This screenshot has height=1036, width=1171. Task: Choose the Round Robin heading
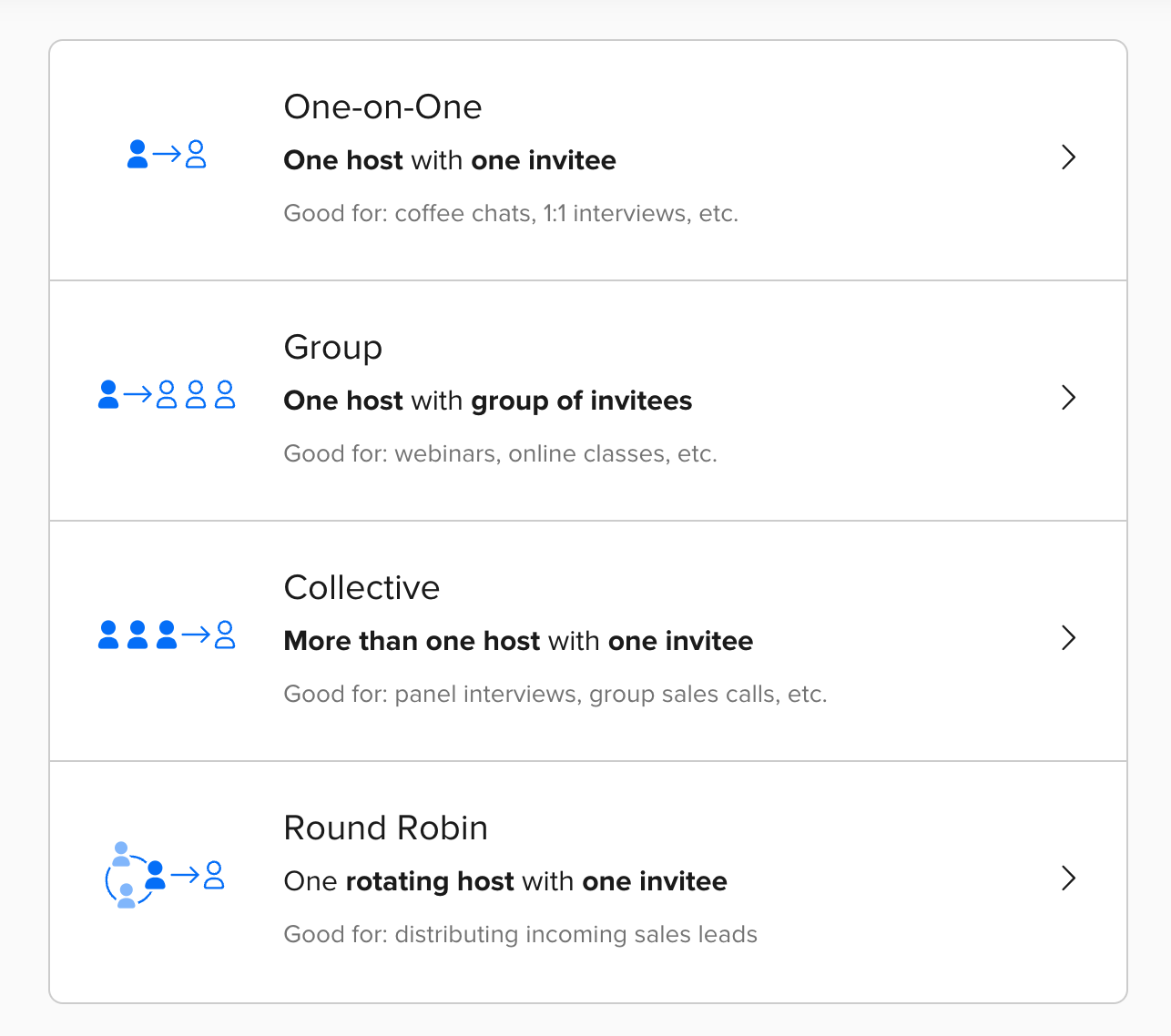tap(386, 828)
